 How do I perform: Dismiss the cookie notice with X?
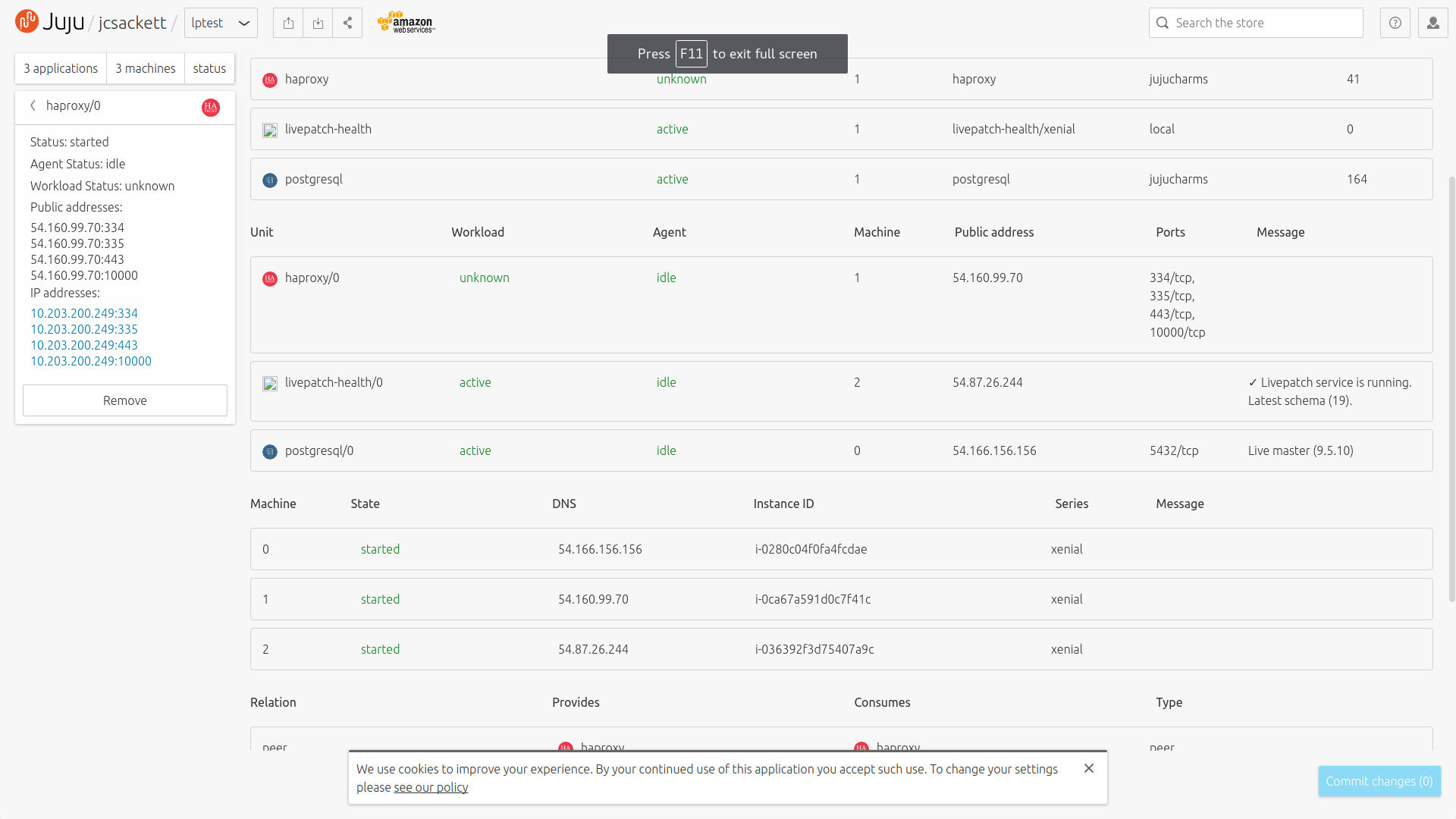(x=1089, y=768)
